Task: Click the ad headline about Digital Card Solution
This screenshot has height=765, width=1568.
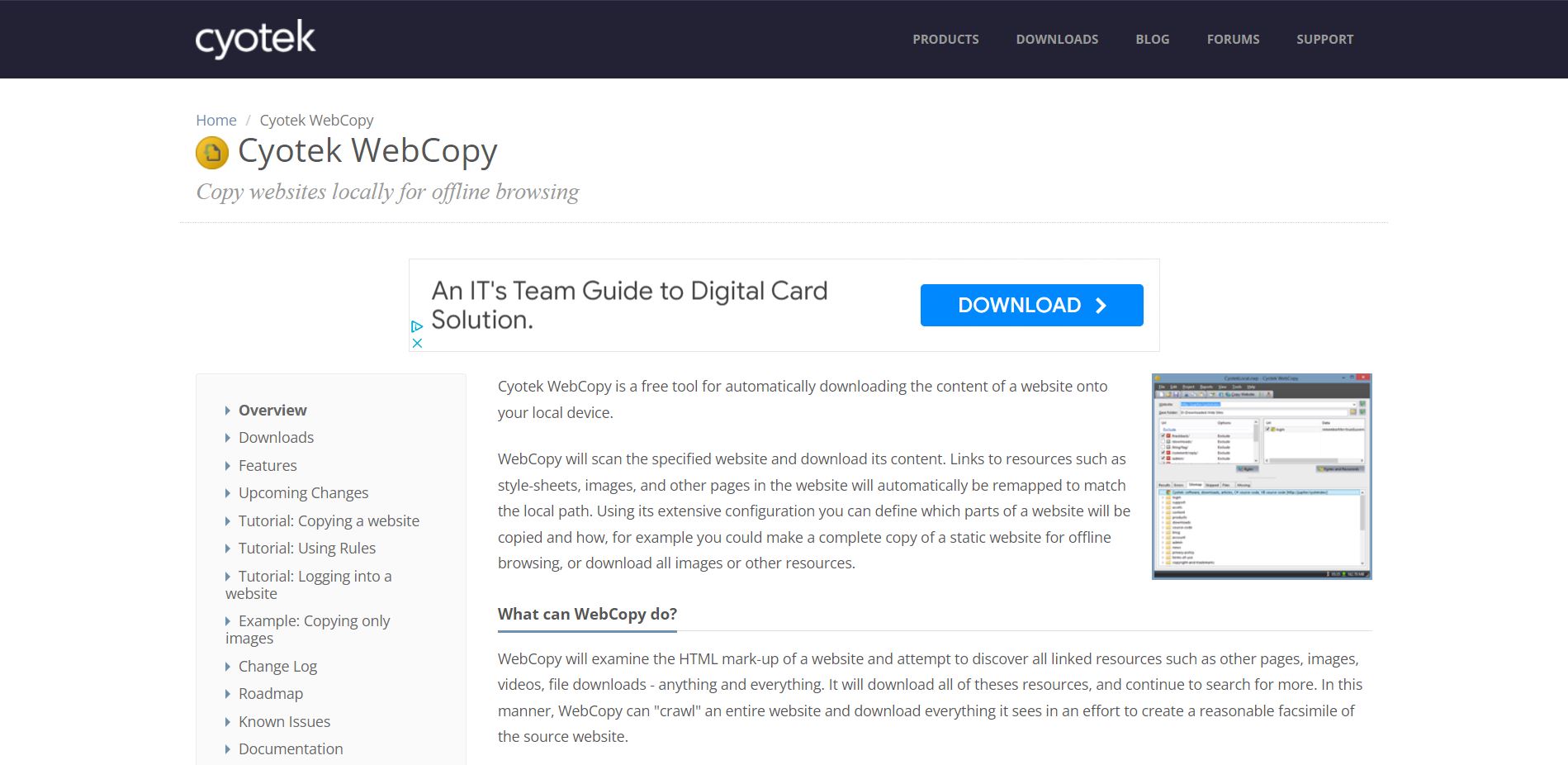Action: (x=629, y=305)
